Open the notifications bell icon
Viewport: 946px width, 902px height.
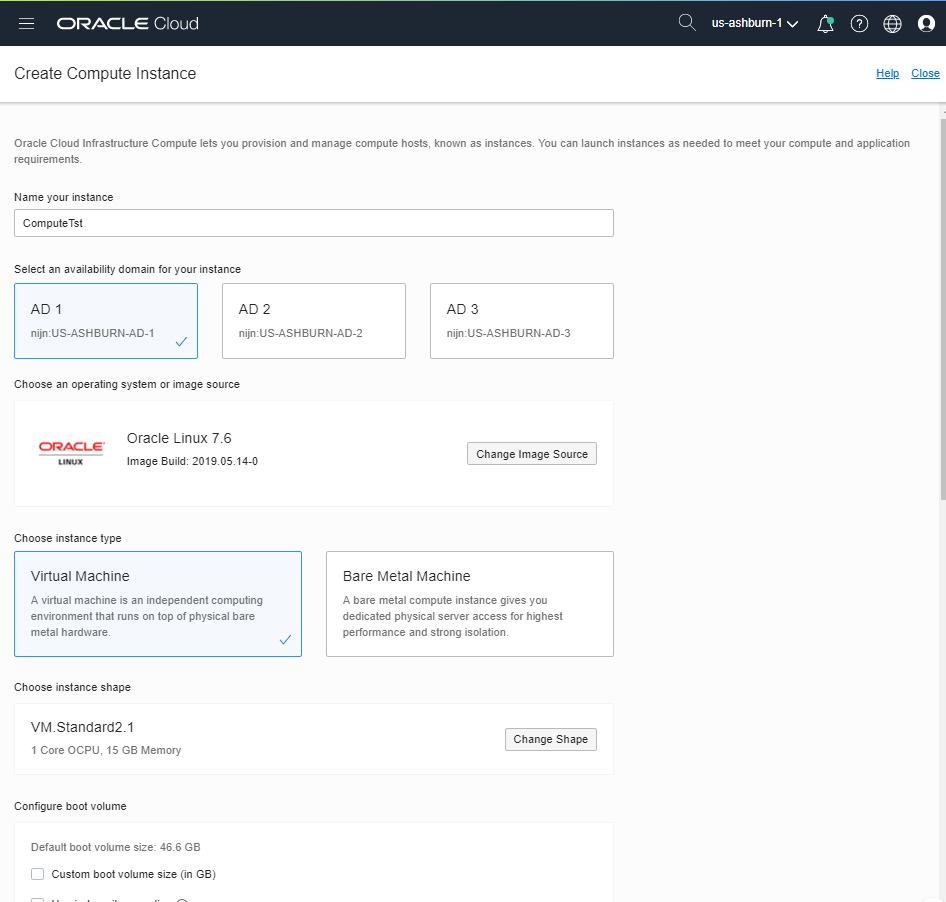[x=825, y=24]
